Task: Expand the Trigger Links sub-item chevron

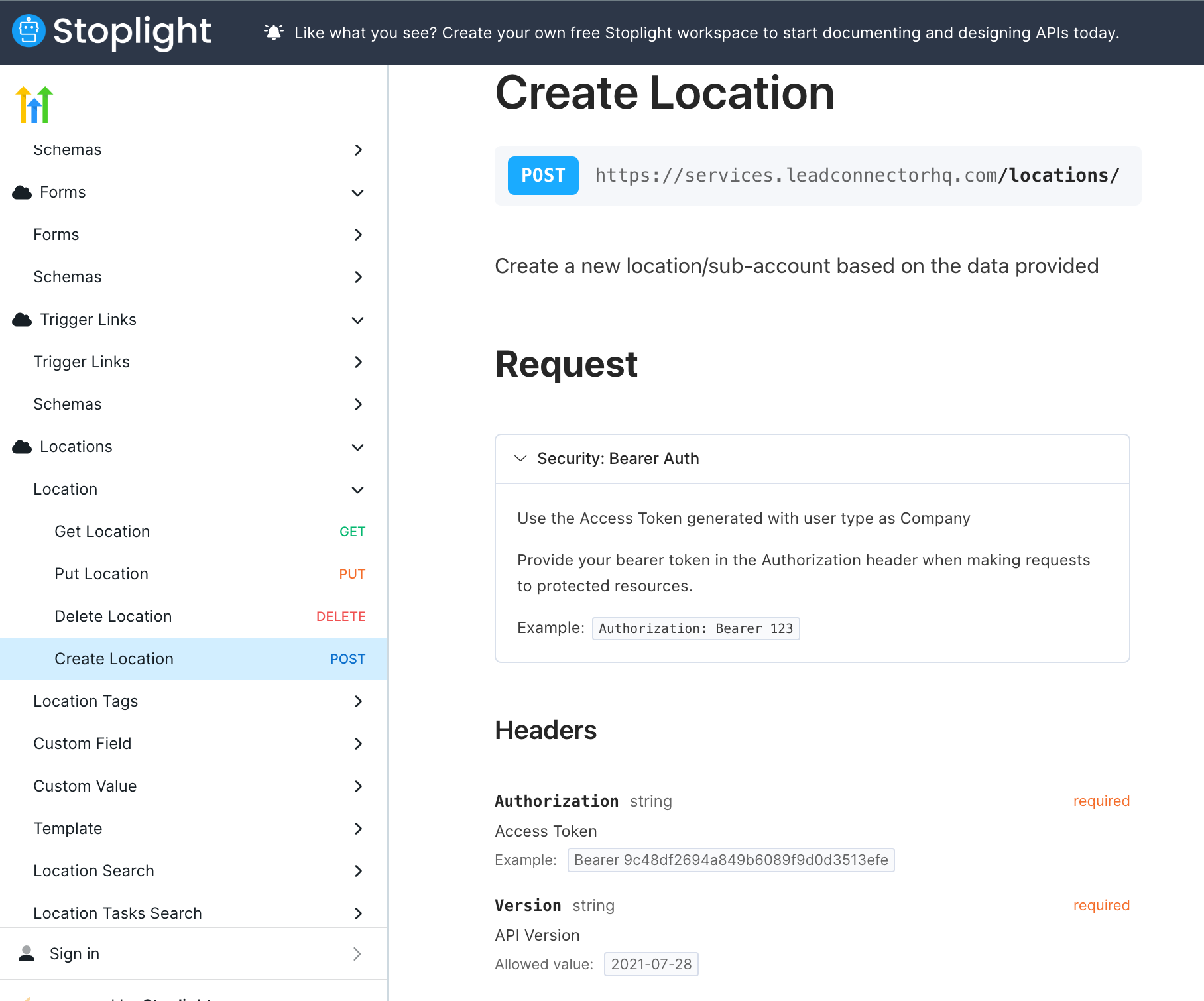Action: click(358, 362)
